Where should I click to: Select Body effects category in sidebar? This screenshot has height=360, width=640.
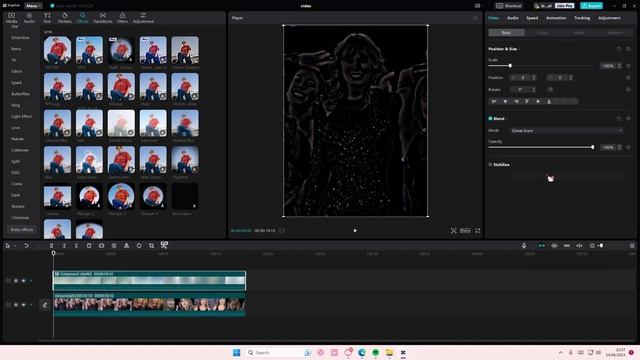22,230
